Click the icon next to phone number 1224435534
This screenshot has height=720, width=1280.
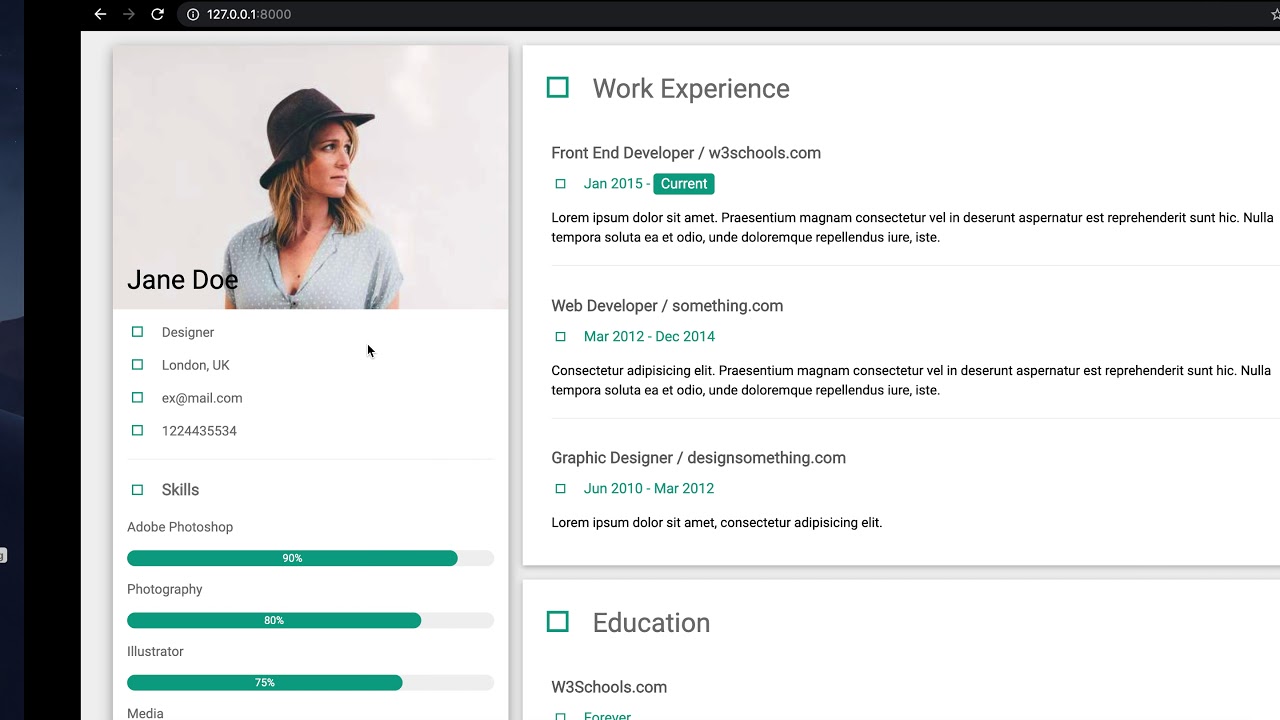(x=138, y=431)
